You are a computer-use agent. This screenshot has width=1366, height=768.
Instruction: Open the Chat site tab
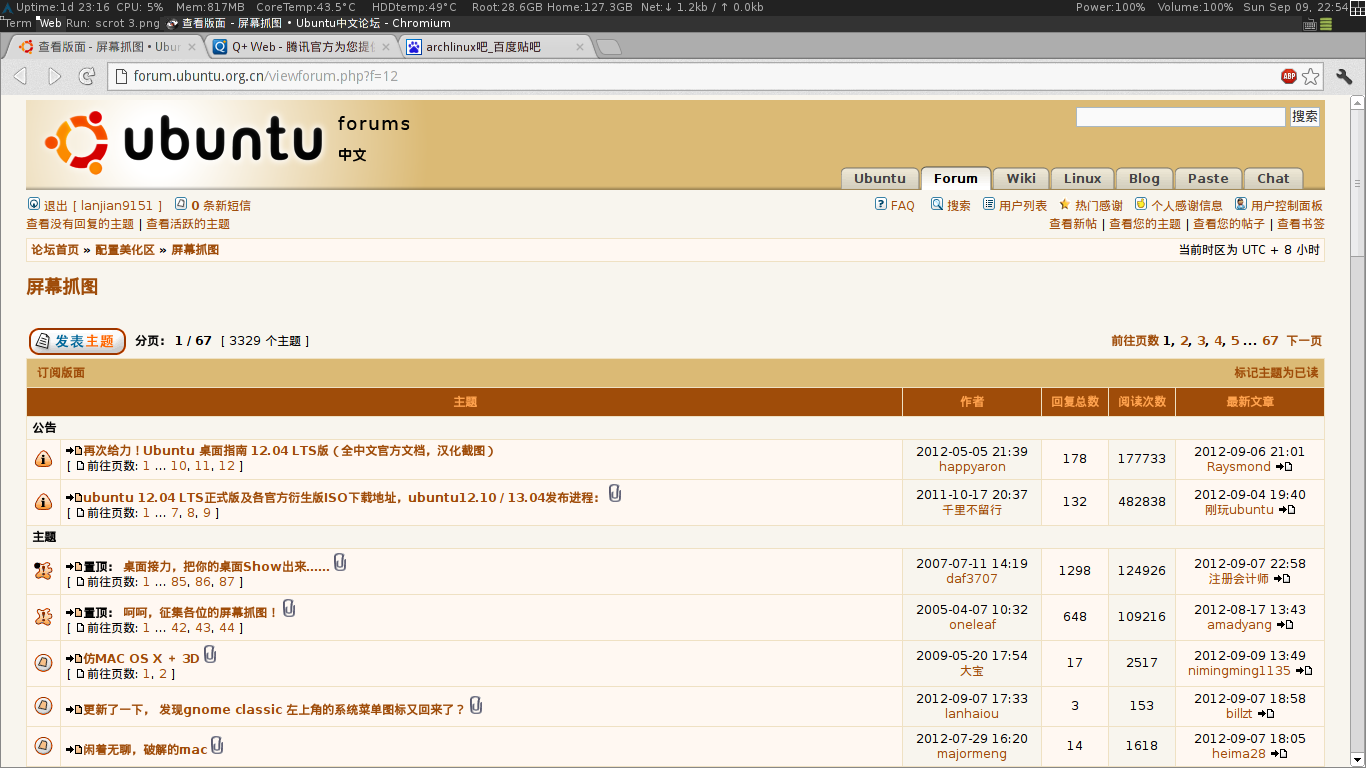tap(1273, 179)
